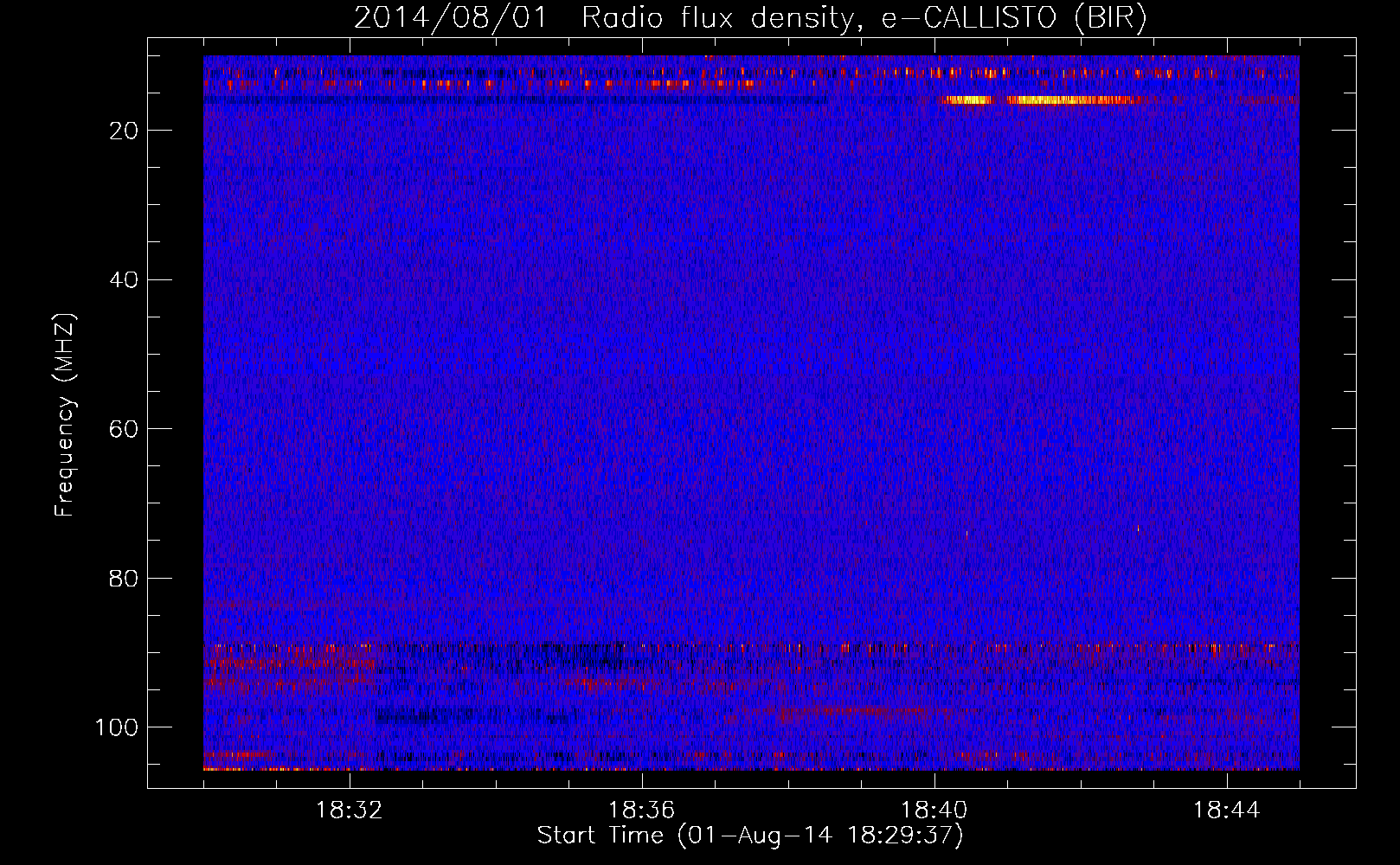Click the "20" frequency tick label
The image size is (1400, 865).
click(x=125, y=131)
